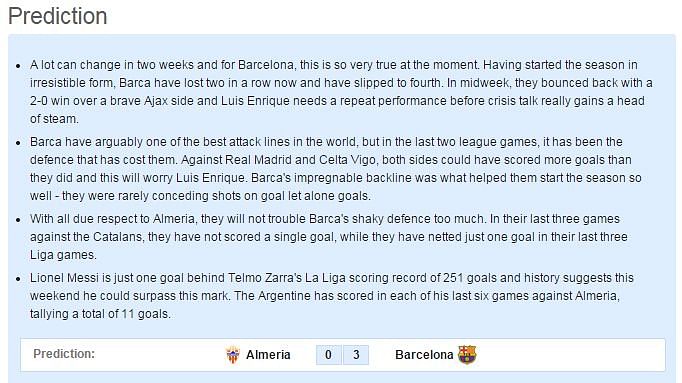Click 'Telmo Zarra's' in the final bullet
The height and width of the screenshot is (383, 682).
(x=264, y=278)
